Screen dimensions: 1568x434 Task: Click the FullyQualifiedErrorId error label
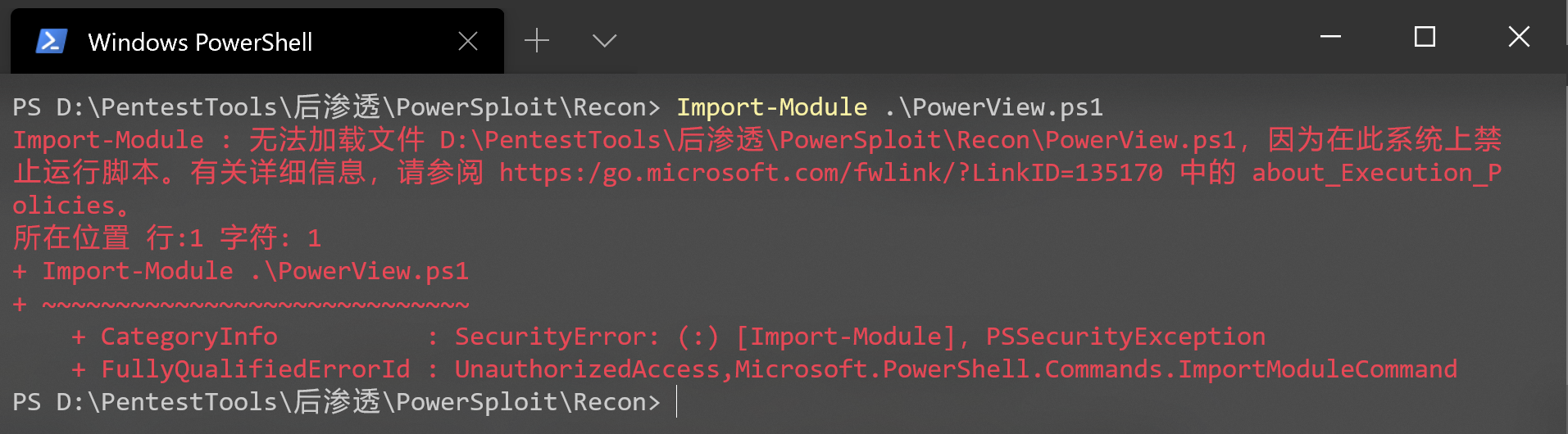255,369
